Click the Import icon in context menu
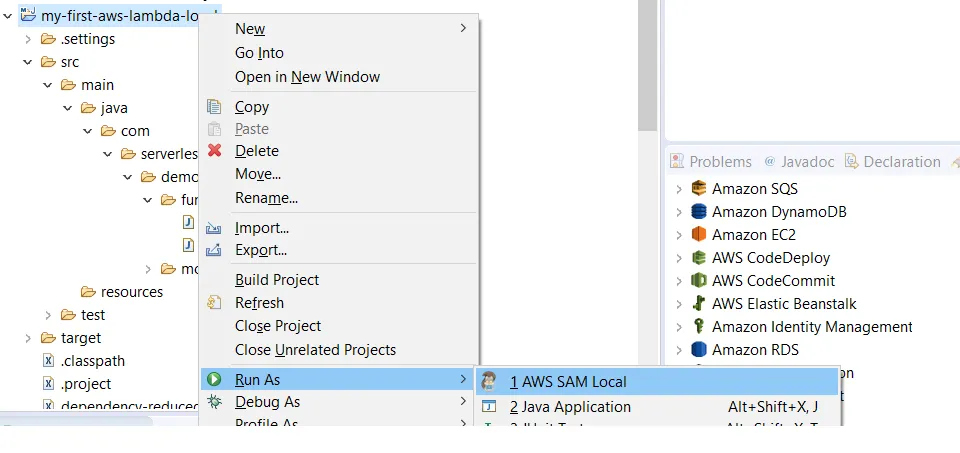The image size is (960, 453). (x=214, y=228)
